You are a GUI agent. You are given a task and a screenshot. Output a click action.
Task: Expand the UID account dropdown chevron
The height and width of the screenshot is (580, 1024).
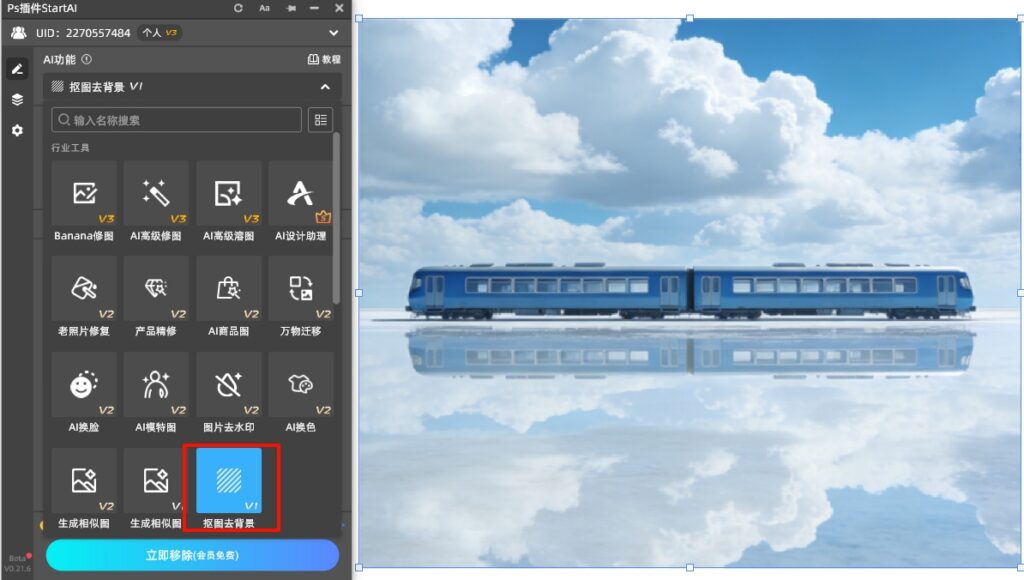coord(334,33)
